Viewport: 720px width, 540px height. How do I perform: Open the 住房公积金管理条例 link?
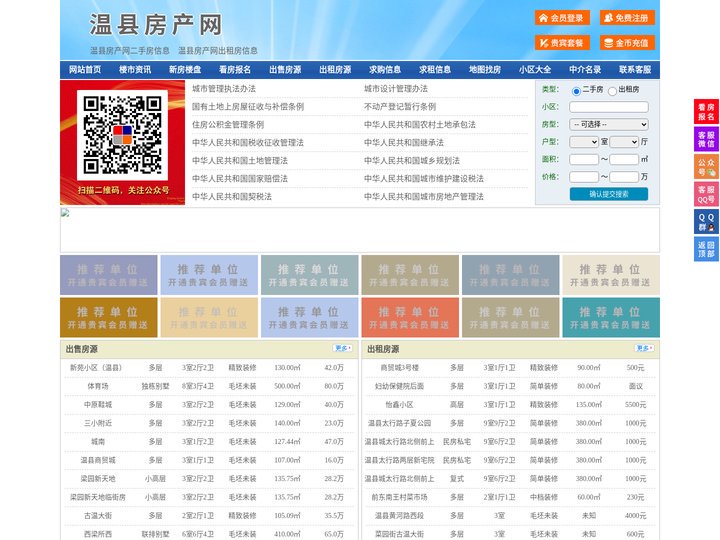pos(228,124)
